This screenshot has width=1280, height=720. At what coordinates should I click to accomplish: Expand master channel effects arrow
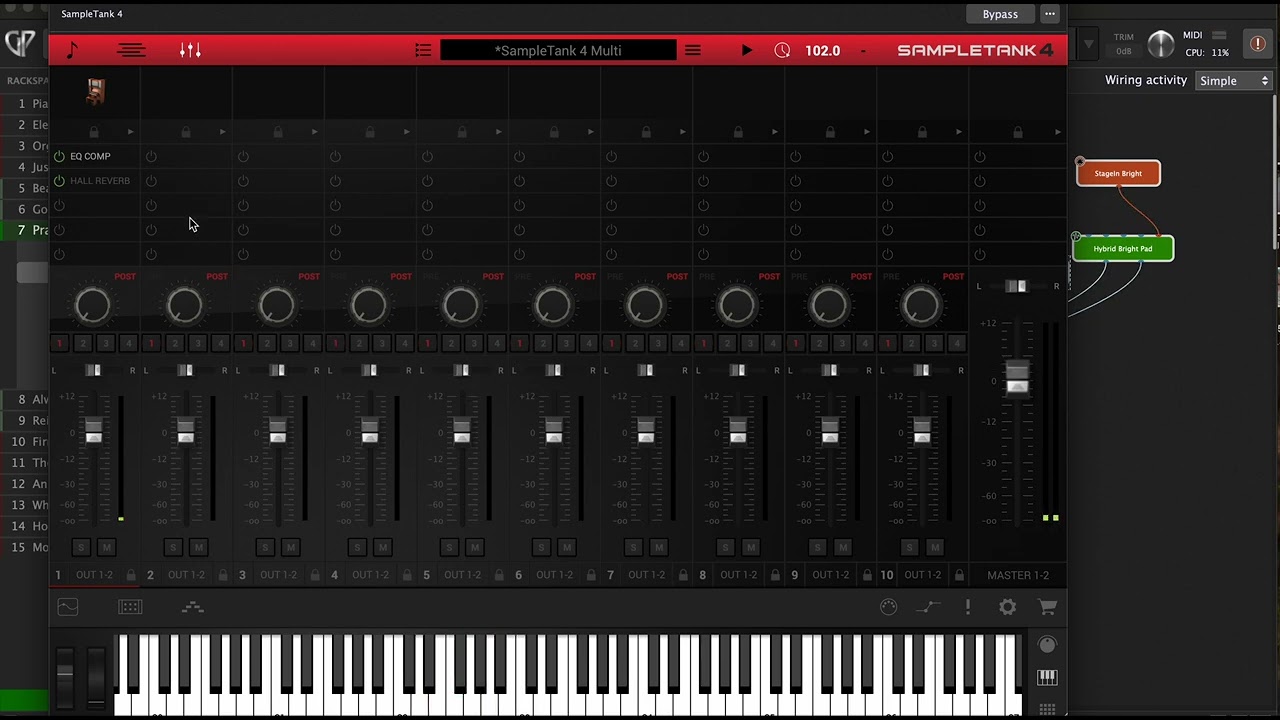pos(1057,132)
